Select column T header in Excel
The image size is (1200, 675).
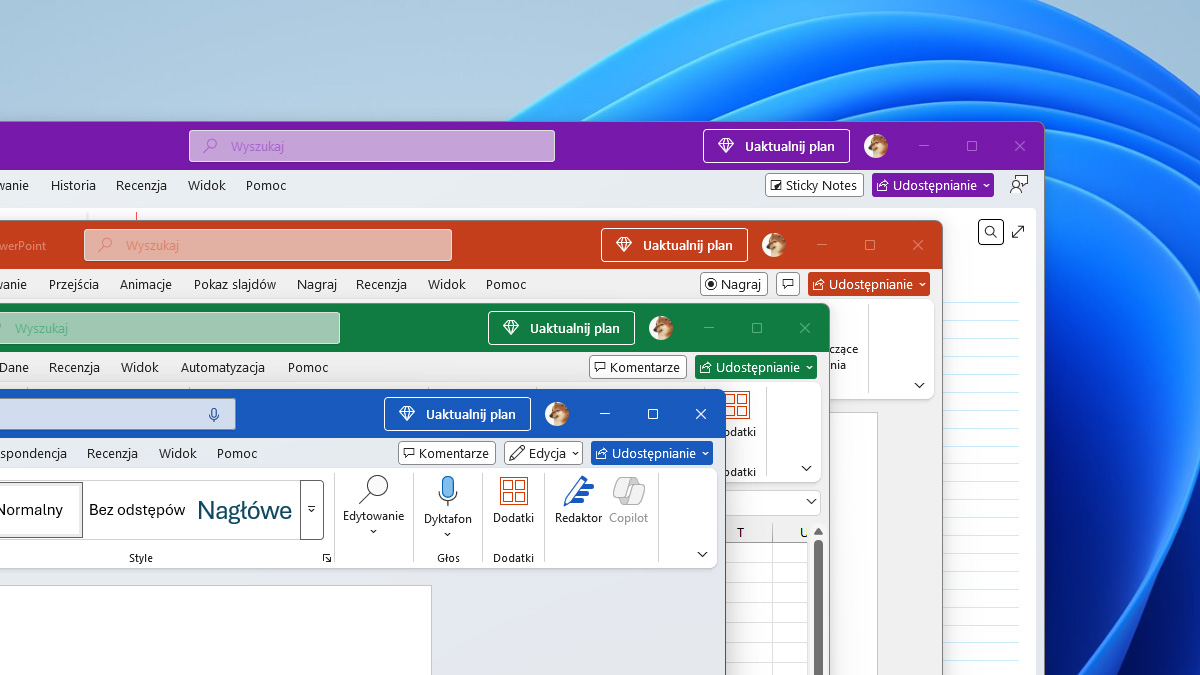pyautogui.click(x=740, y=533)
